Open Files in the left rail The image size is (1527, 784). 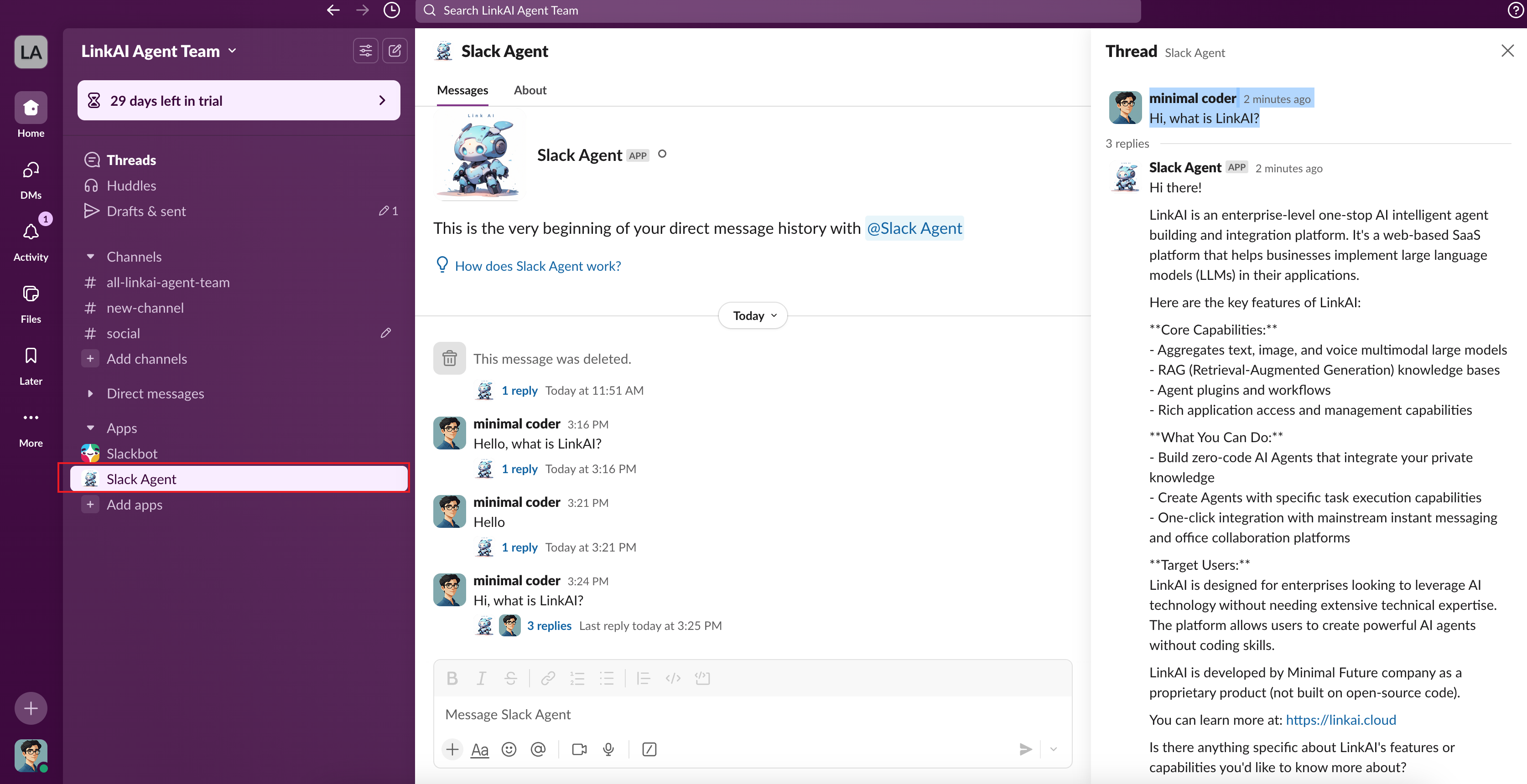point(31,304)
